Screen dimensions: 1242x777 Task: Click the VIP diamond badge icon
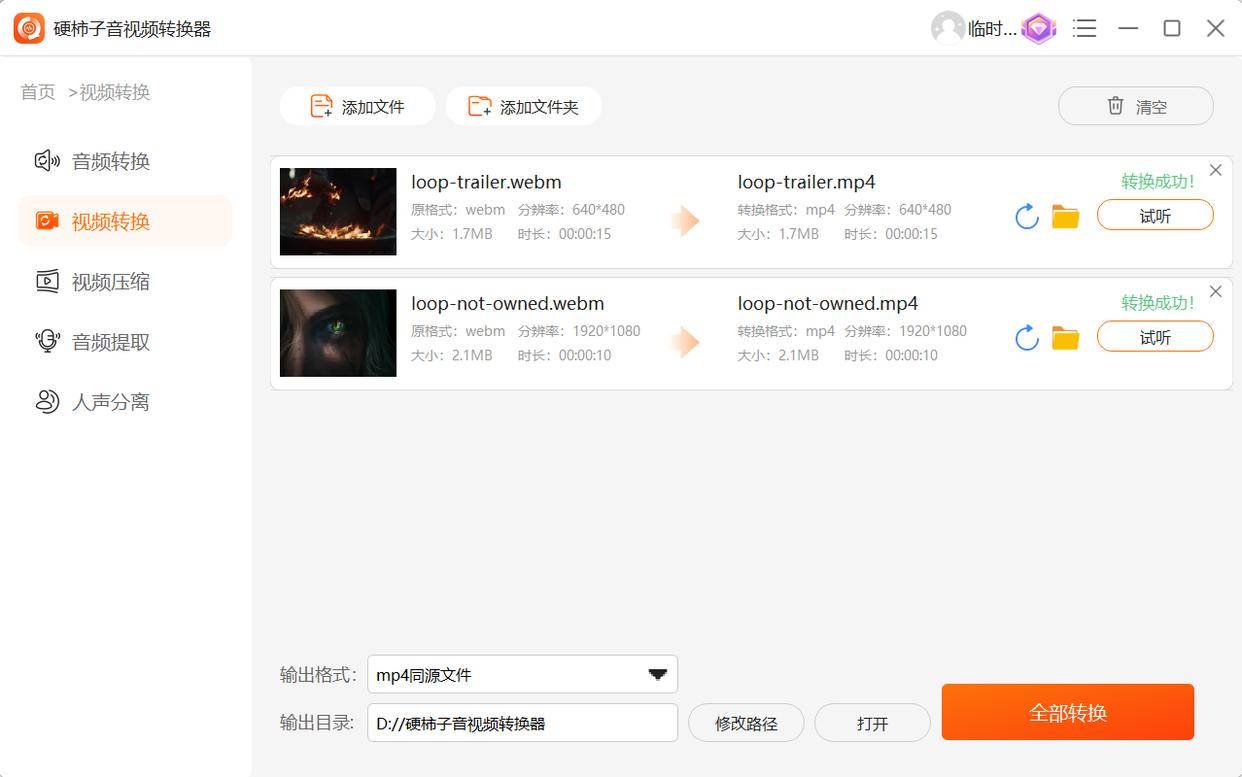pos(1039,28)
